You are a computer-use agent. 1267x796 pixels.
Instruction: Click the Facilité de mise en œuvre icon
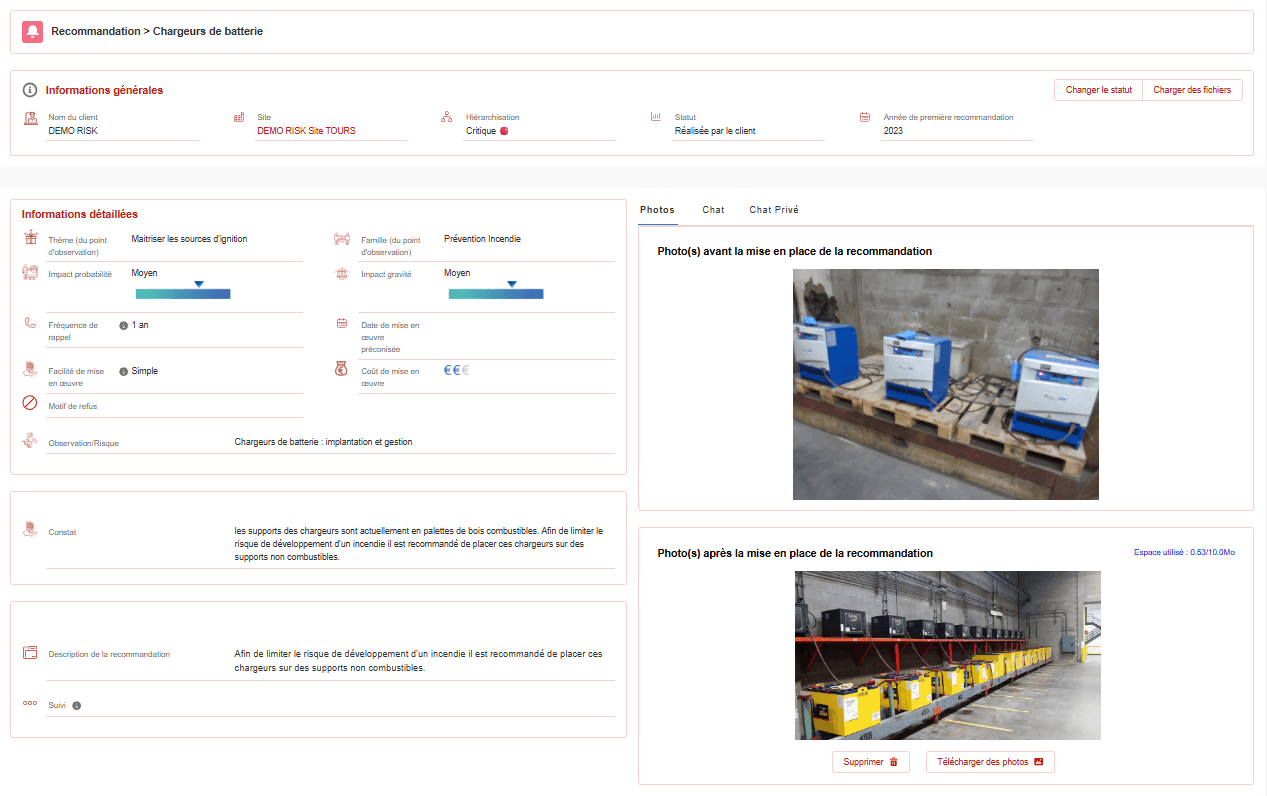30,370
